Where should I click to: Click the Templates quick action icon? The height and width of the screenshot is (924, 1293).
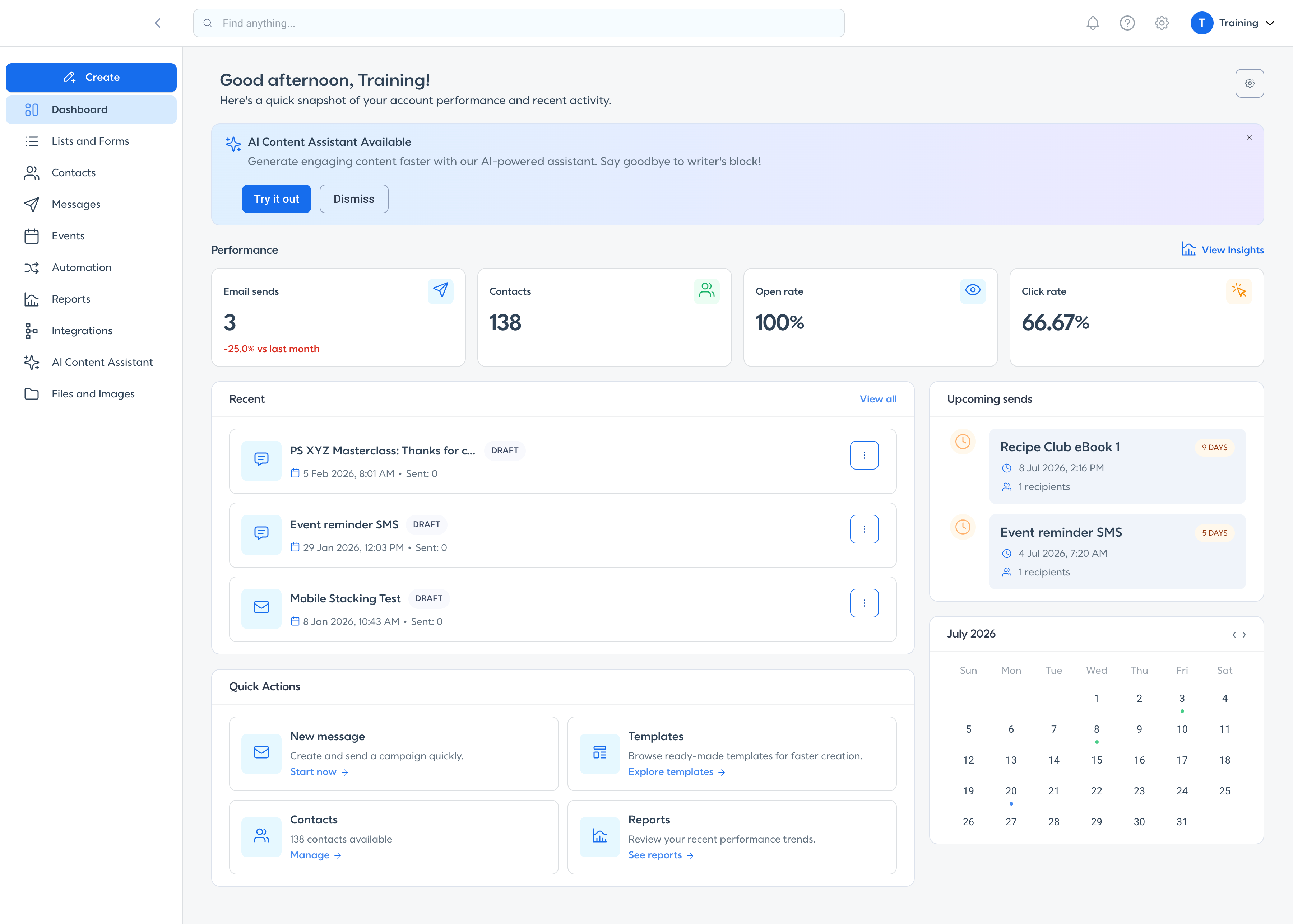click(599, 753)
